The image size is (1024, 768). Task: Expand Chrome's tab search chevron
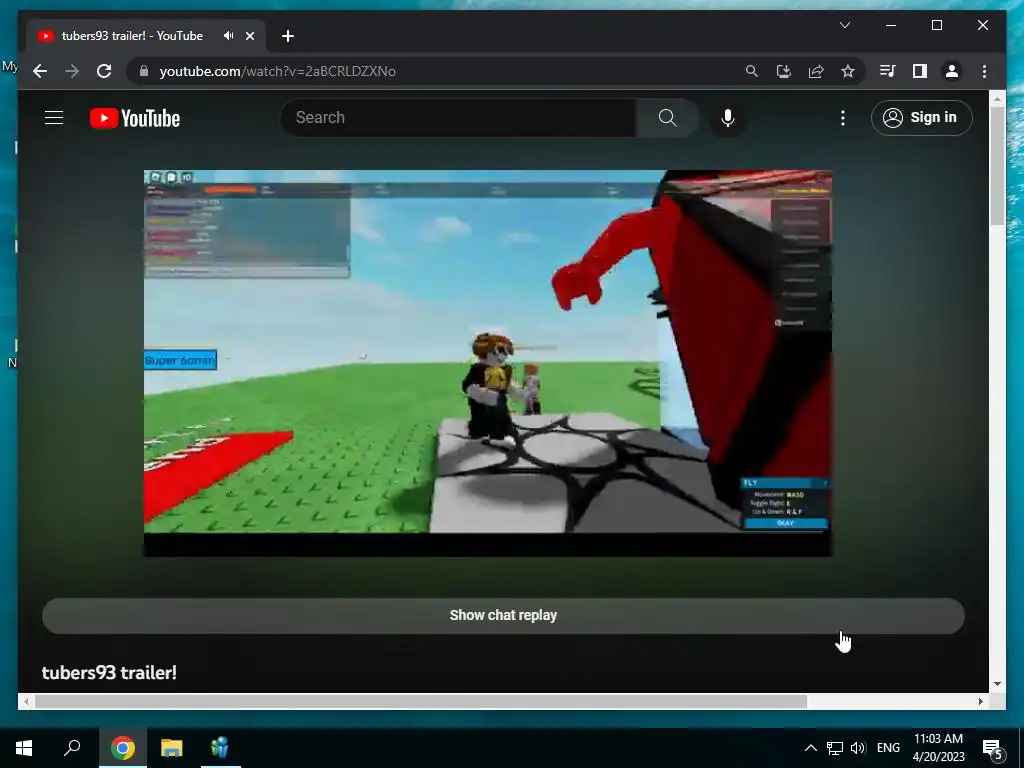tap(844, 25)
